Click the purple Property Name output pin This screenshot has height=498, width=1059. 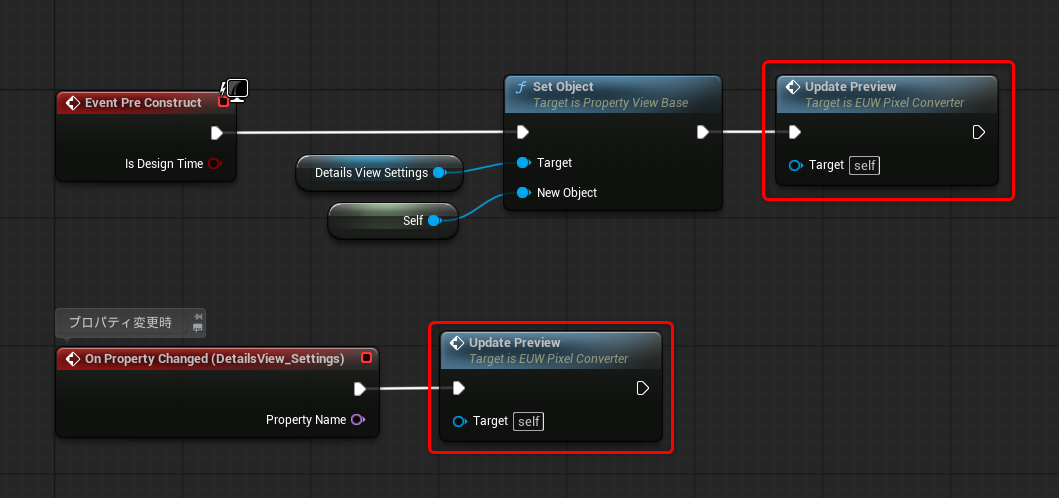(358, 420)
